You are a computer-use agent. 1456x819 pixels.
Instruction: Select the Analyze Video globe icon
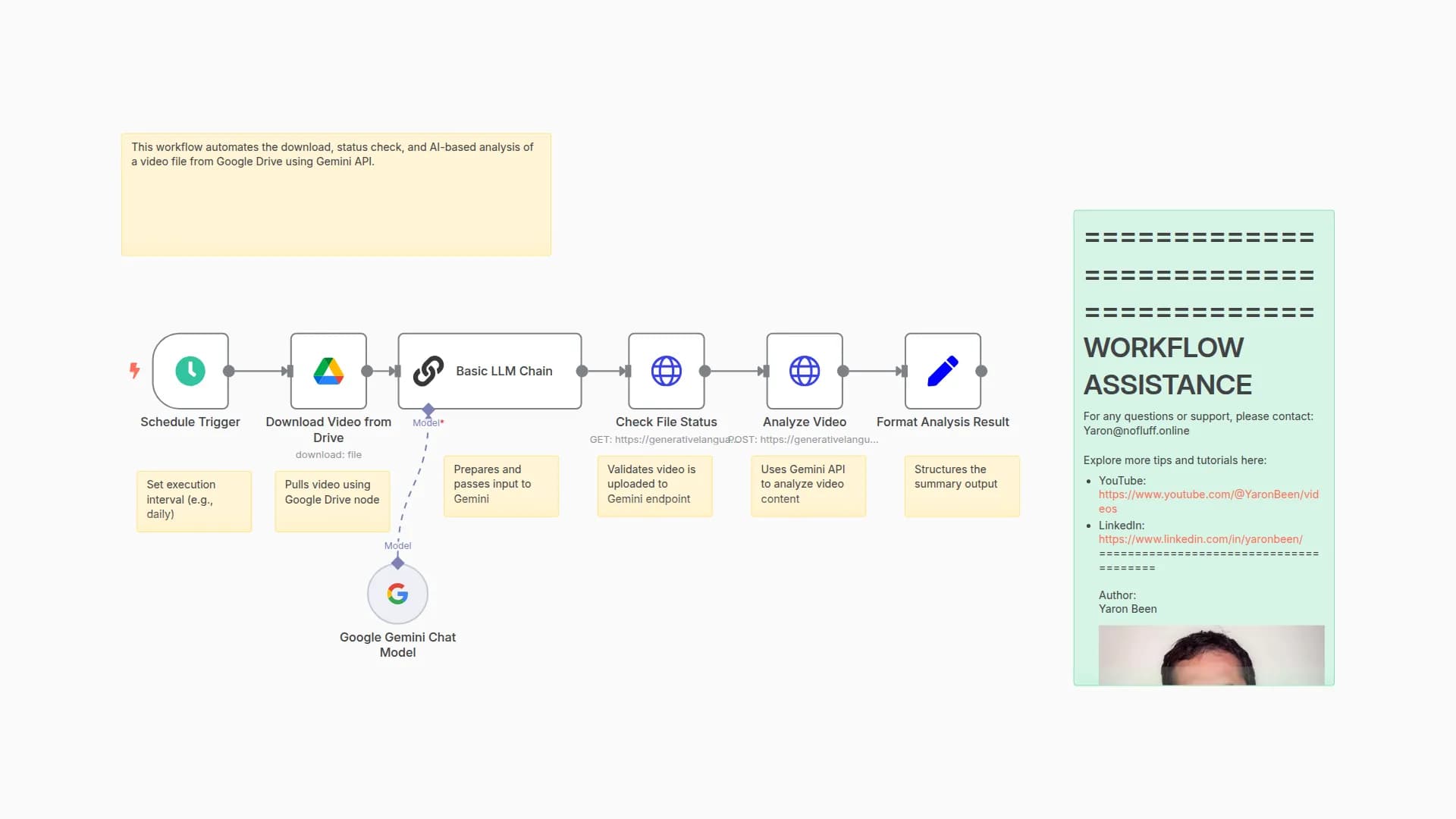pyautogui.click(x=805, y=371)
